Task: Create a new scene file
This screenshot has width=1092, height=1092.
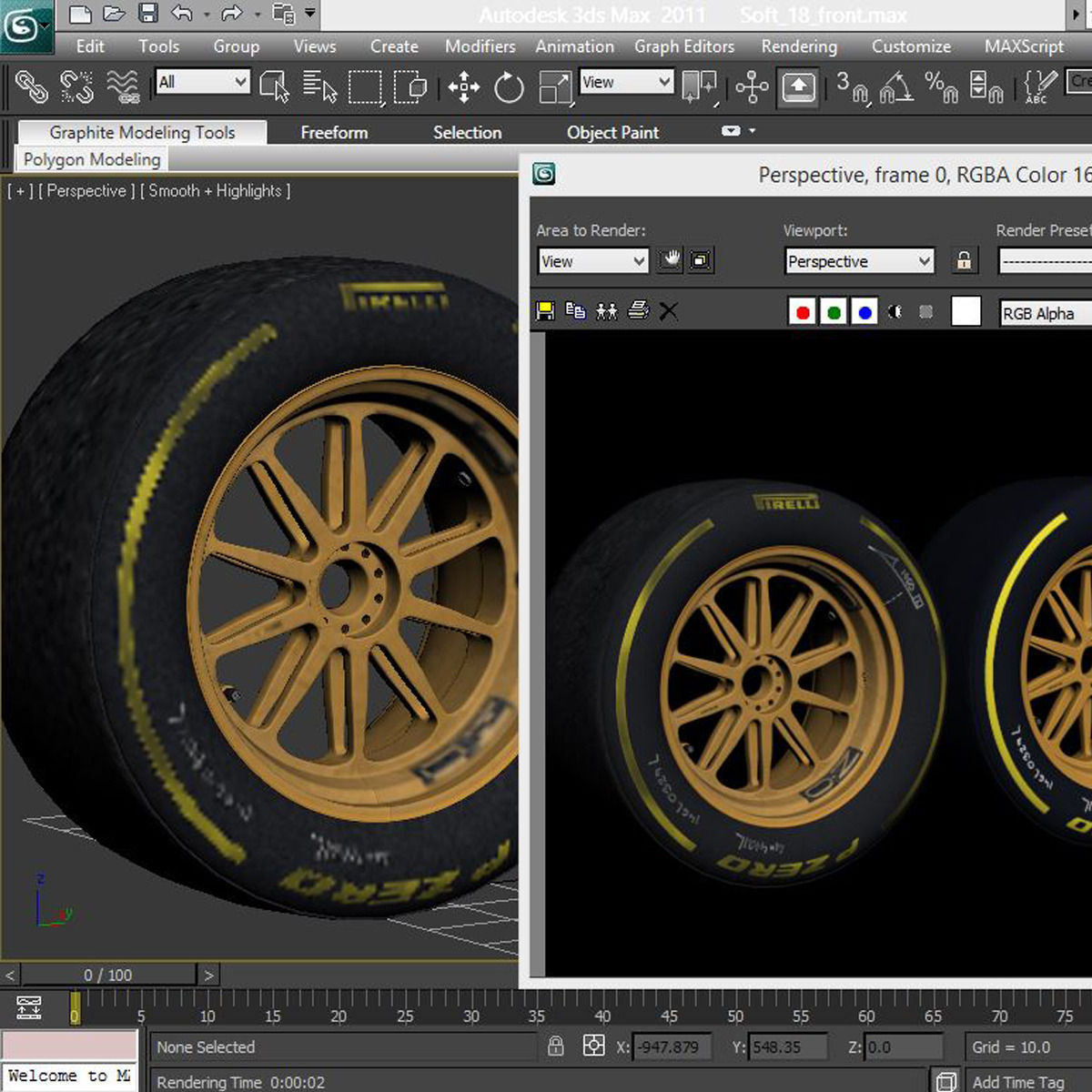Action: click(81, 14)
